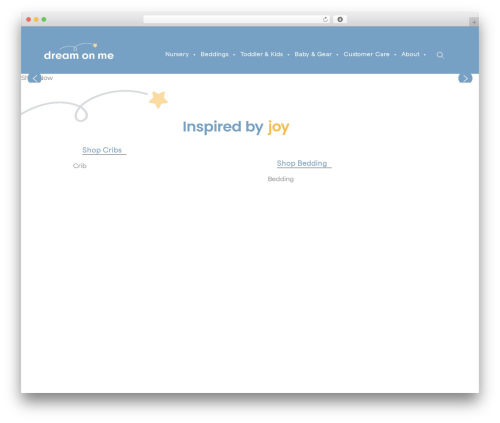500x423 pixels.
Task: Minimize the window with yellow button
Action: tap(36, 20)
